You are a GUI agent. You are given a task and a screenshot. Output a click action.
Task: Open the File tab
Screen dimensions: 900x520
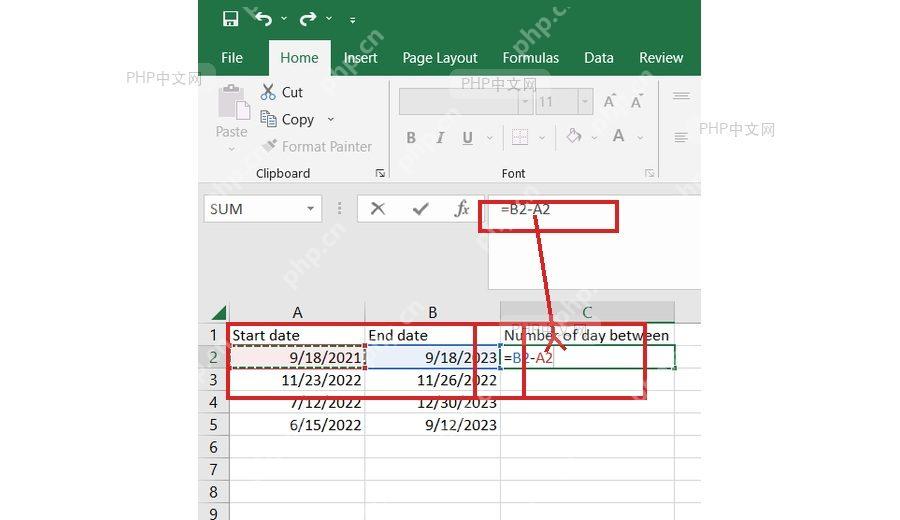(232, 58)
